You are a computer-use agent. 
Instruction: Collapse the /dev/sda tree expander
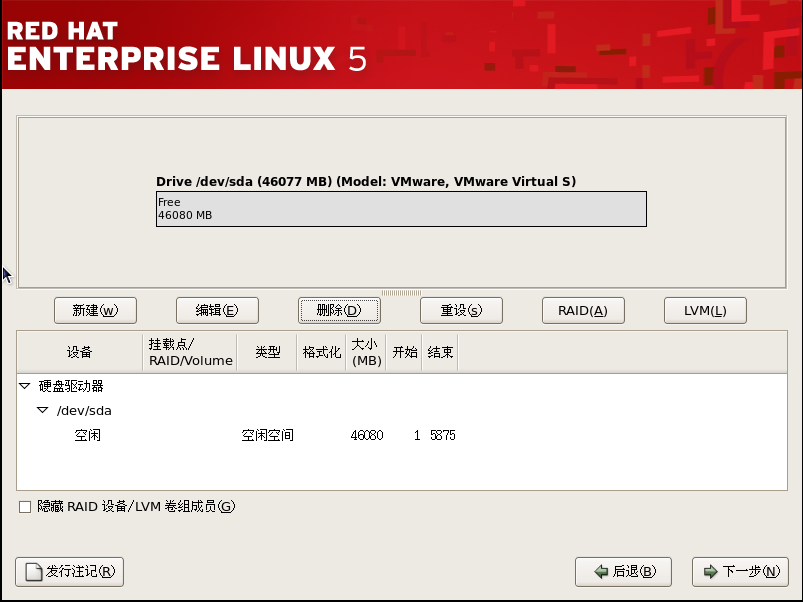43,411
